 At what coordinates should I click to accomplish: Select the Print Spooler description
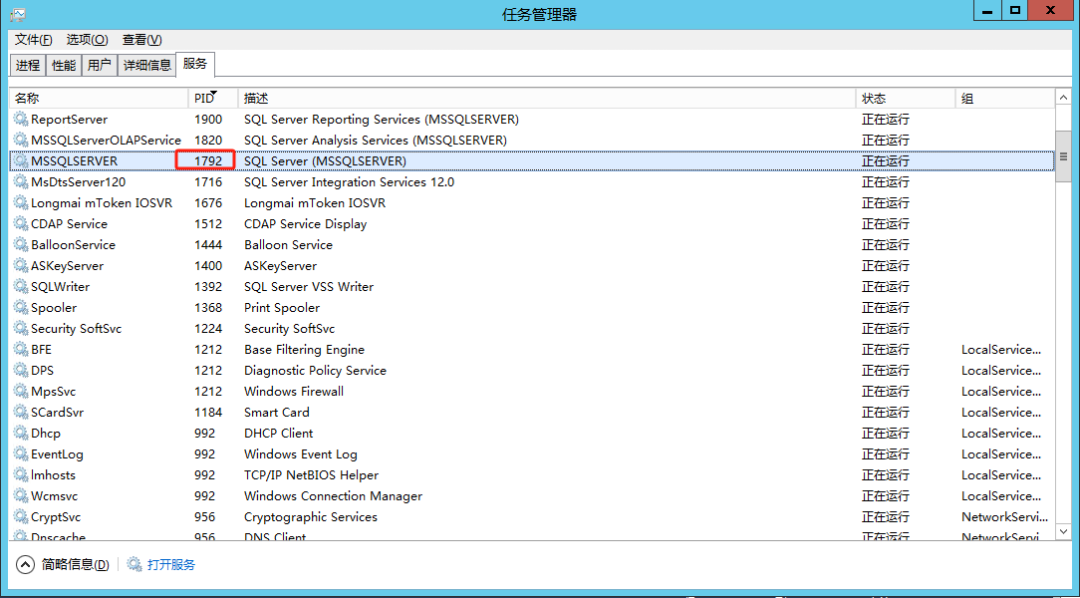(x=282, y=307)
